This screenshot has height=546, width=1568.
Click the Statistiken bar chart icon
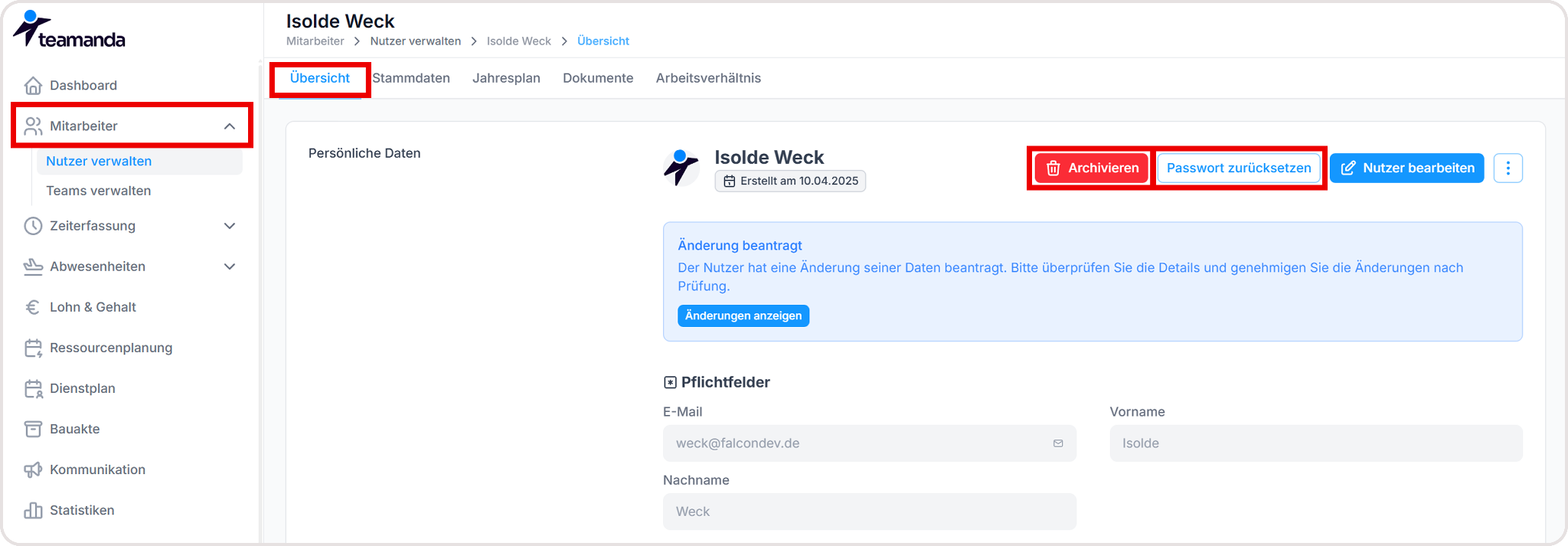coord(33,510)
